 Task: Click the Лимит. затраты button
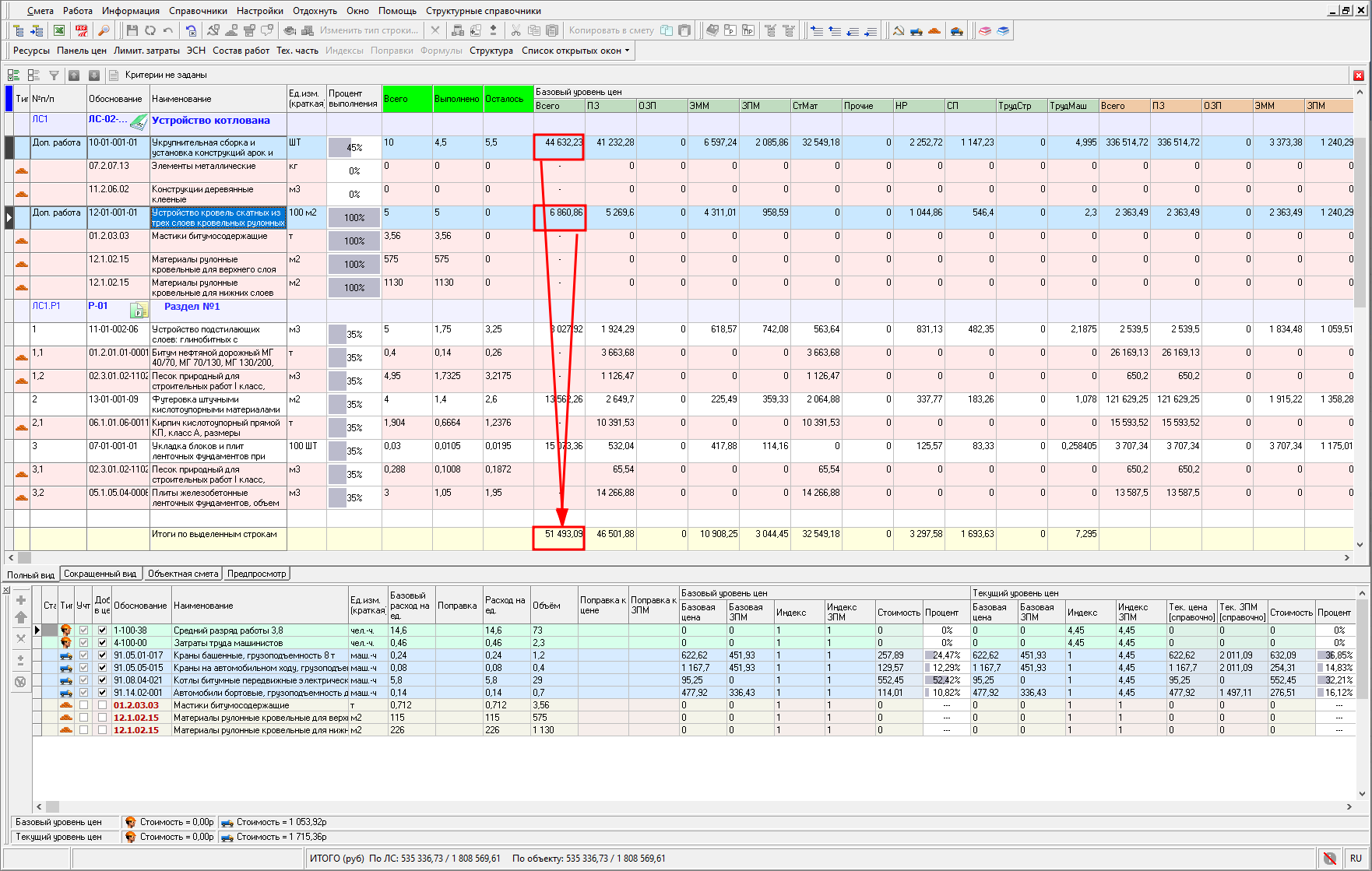[x=146, y=51]
